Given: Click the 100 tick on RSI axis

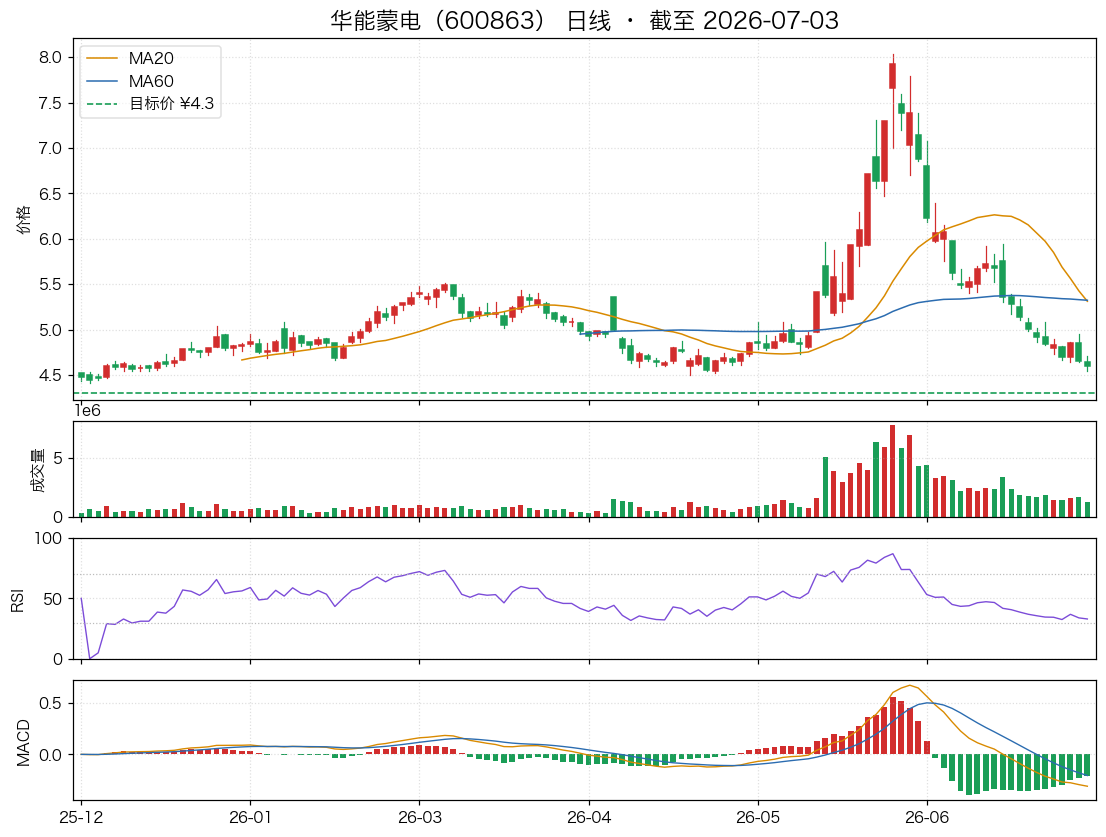Looking at the screenshot, I should 49,539.
